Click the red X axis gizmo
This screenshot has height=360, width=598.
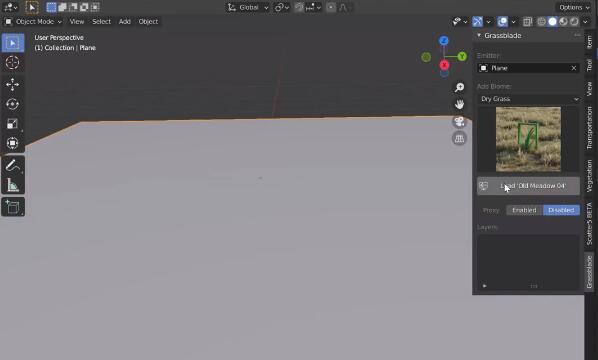tap(444, 65)
